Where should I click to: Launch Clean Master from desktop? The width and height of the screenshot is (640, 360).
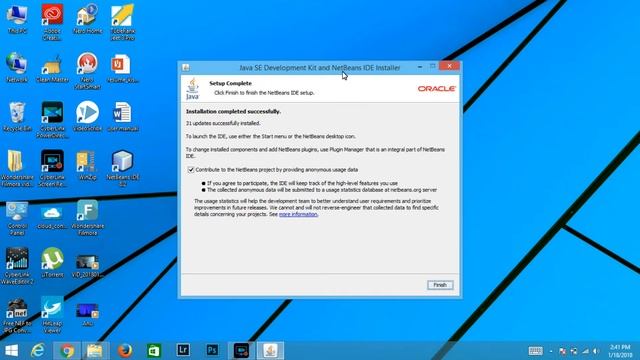coord(52,68)
